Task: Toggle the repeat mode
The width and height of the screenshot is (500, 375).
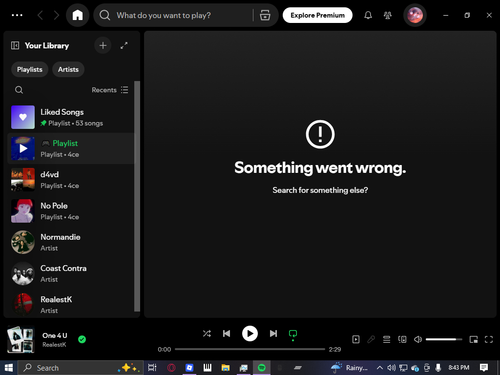Action: pos(293,334)
